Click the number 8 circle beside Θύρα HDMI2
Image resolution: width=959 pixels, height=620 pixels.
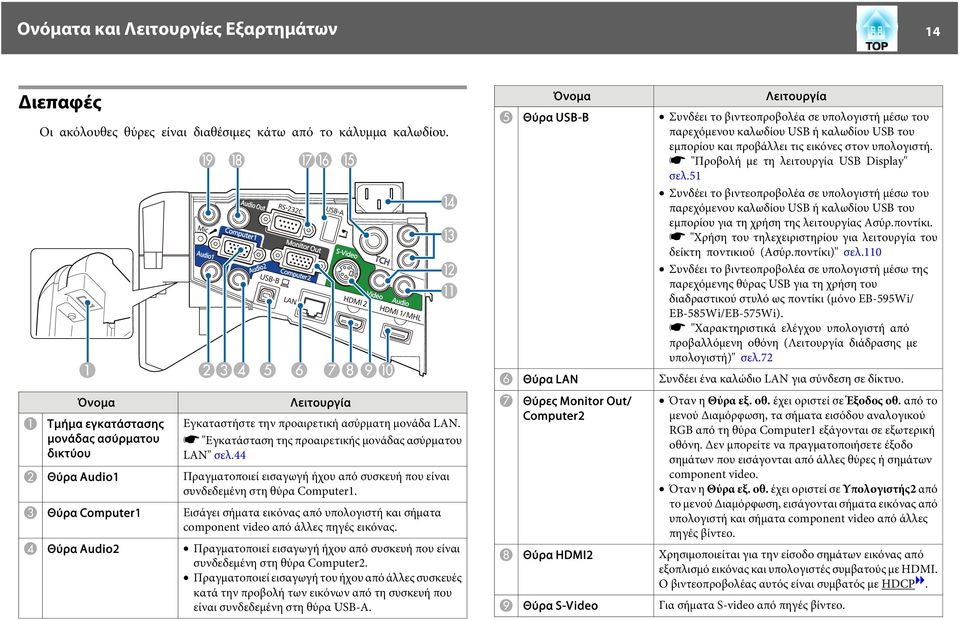coord(506,555)
